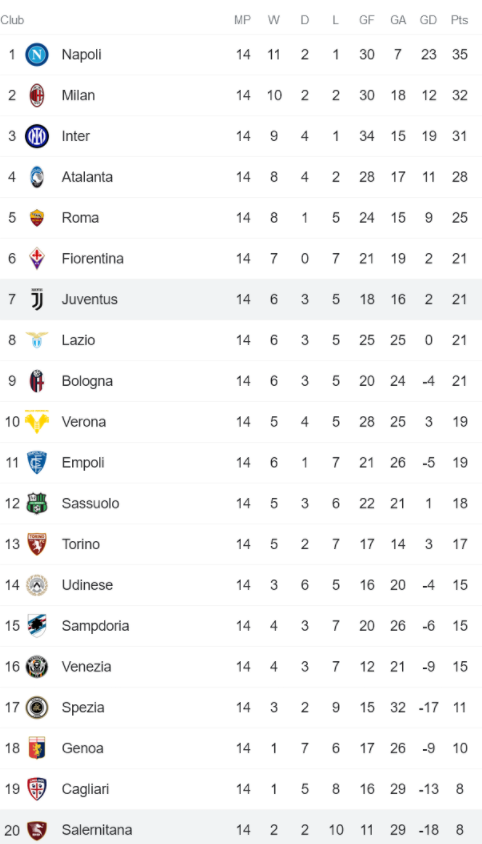Select the Inter club badge
482x844 pixels.
pos(37,136)
